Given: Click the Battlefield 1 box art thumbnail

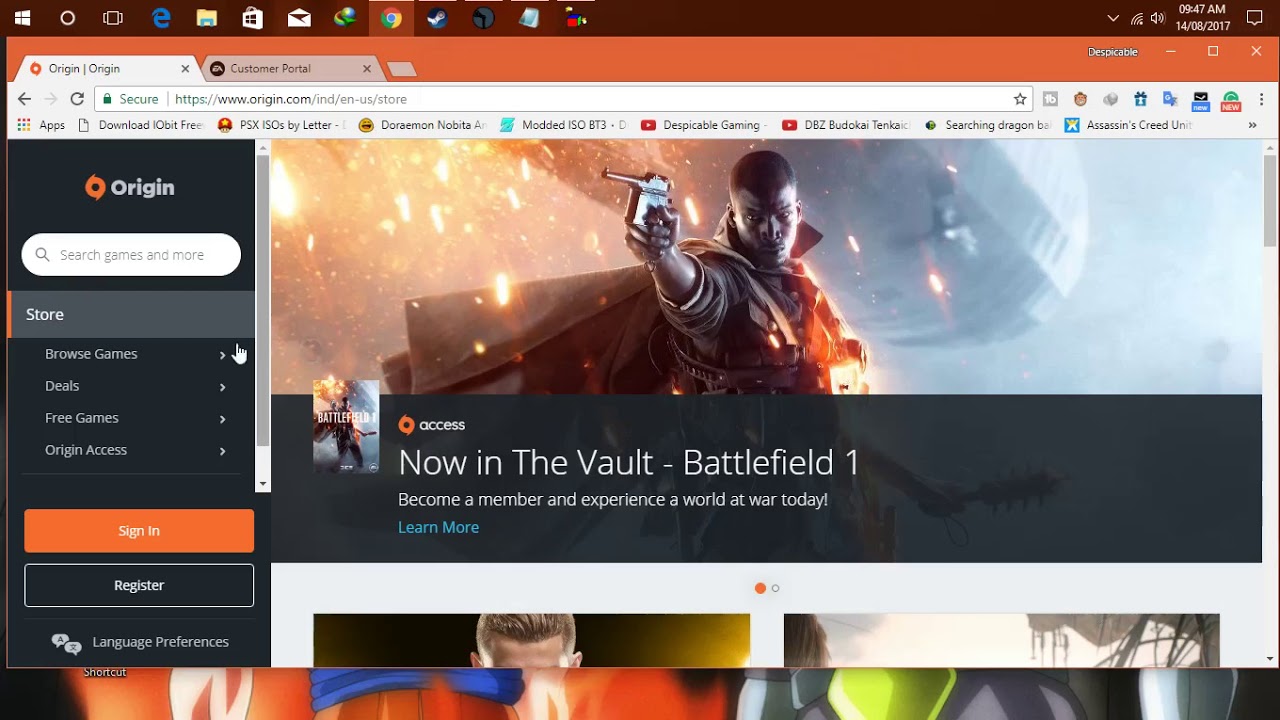Looking at the screenshot, I should click(x=346, y=426).
